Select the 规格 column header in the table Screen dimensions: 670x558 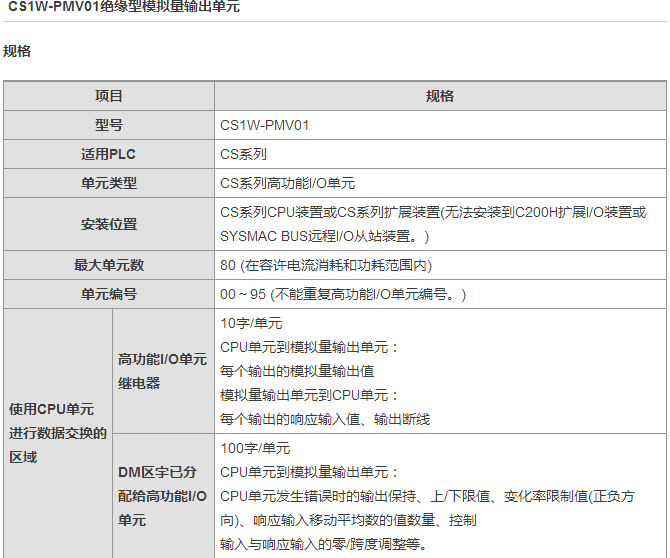click(440, 96)
